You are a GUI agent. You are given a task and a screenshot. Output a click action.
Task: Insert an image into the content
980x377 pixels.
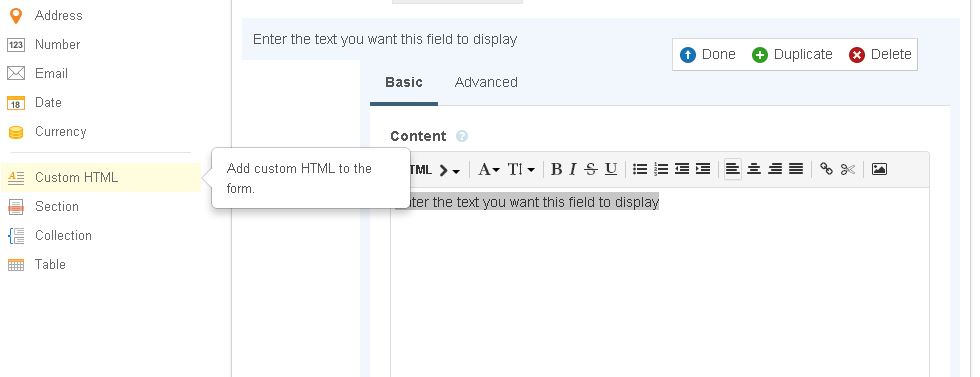click(x=879, y=169)
